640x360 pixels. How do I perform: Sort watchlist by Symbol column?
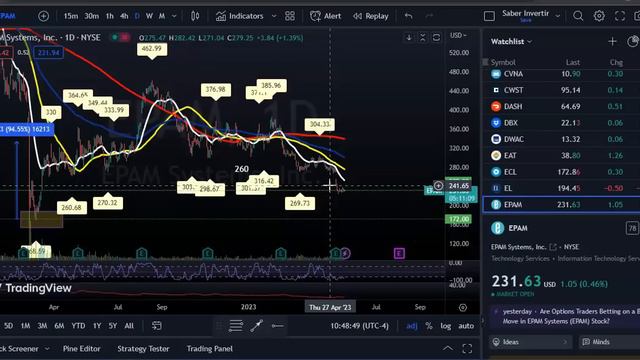[x=503, y=62]
